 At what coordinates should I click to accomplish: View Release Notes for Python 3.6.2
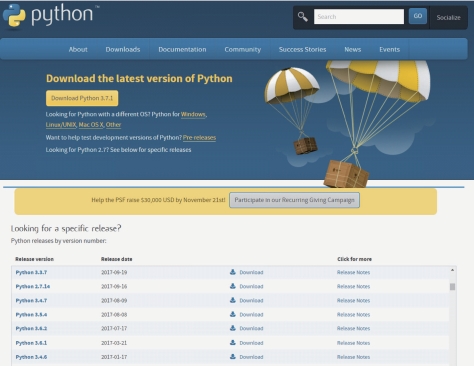point(353,328)
